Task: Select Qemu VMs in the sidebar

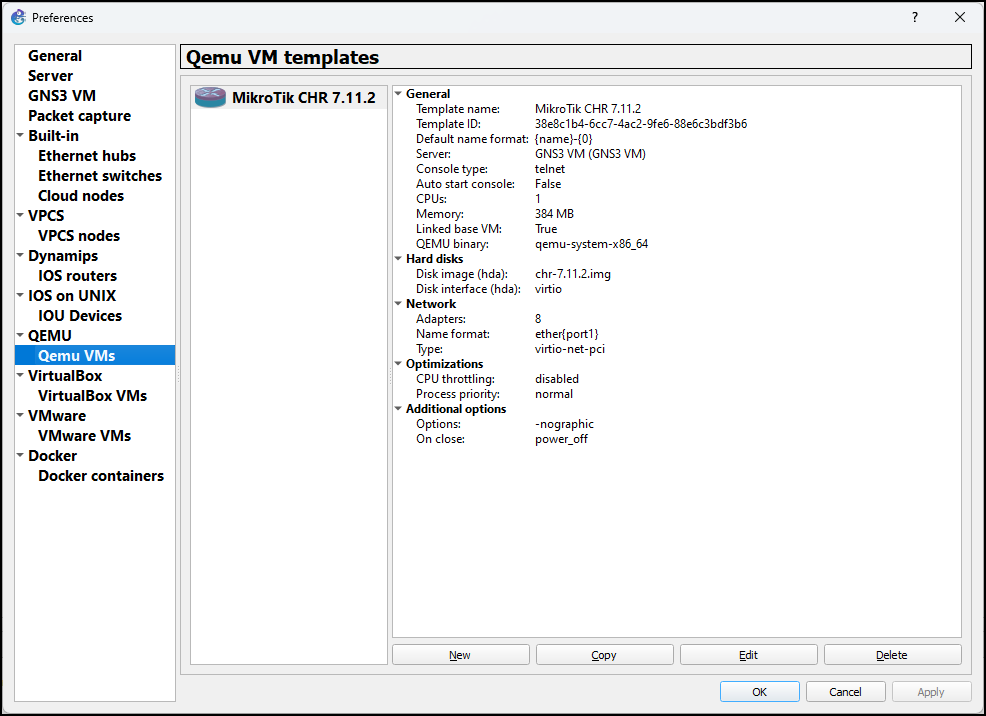Action: pyautogui.click(x=95, y=355)
